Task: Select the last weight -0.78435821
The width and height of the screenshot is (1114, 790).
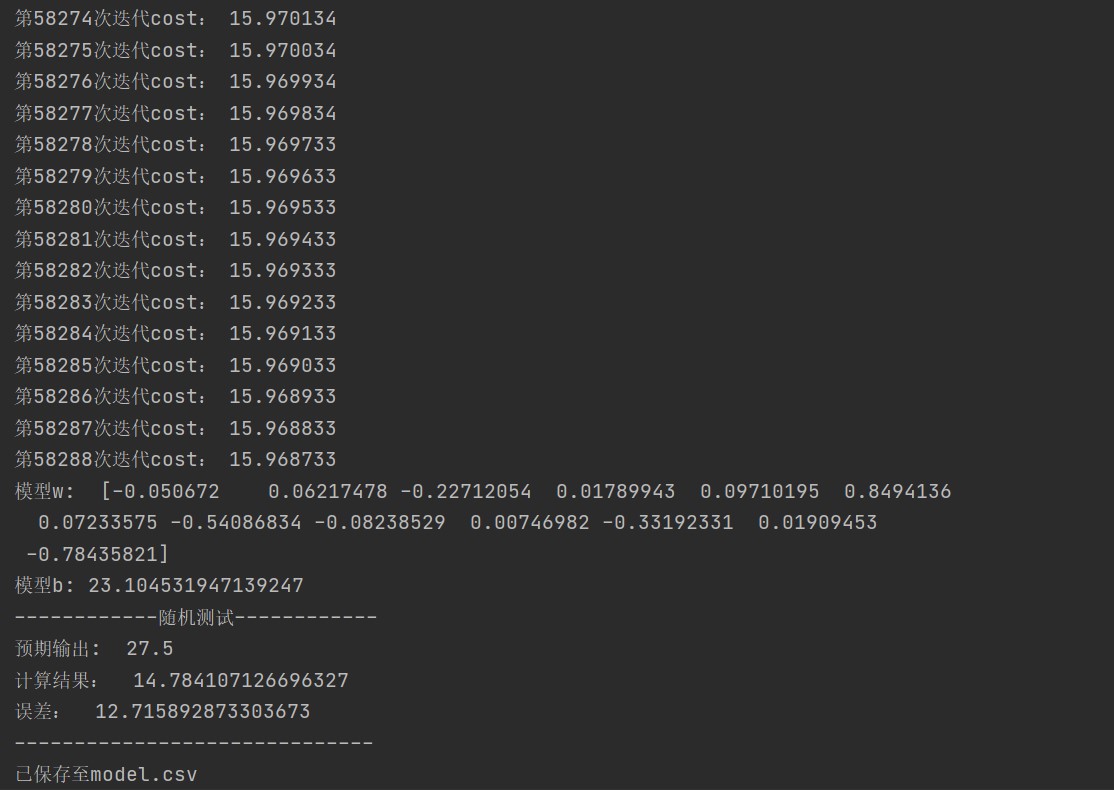Action: (92, 554)
